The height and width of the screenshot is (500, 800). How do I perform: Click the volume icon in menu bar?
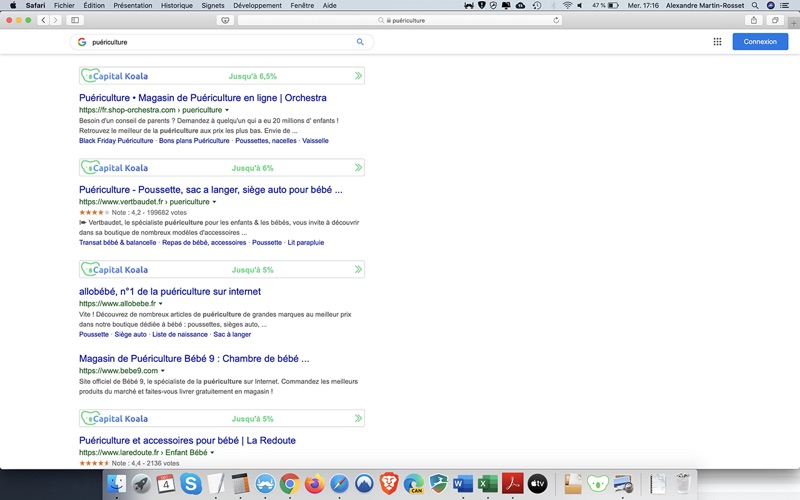pyautogui.click(x=580, y=5)
